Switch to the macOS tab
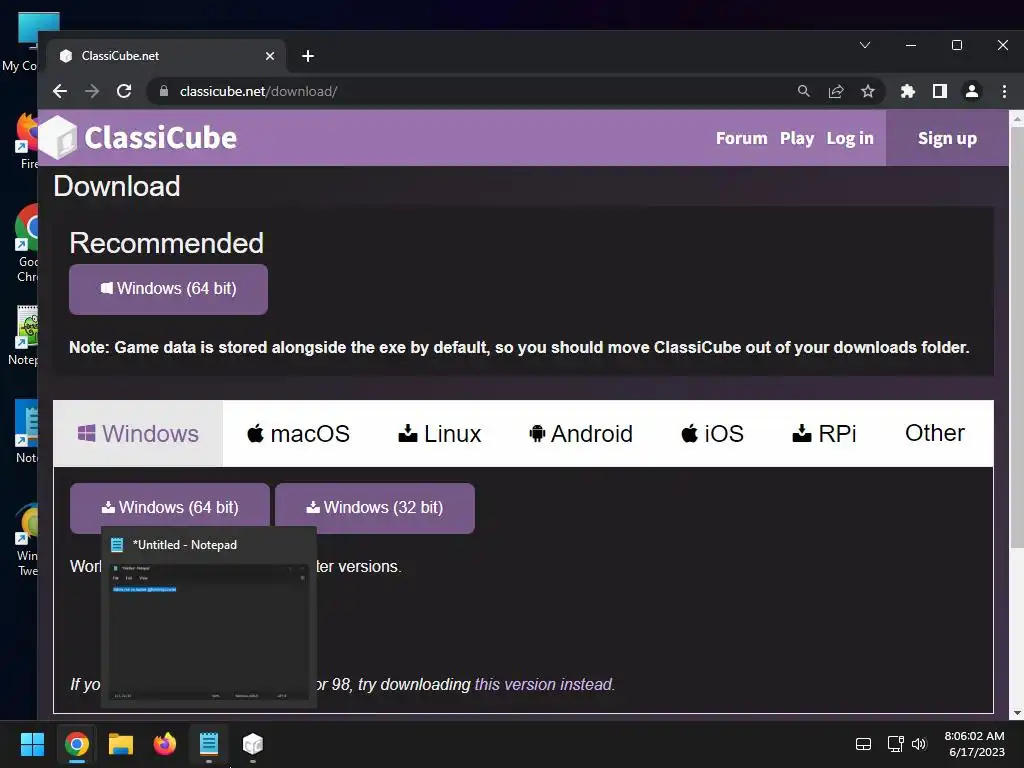The image size is (1024, 768). [x=298, y=434]
